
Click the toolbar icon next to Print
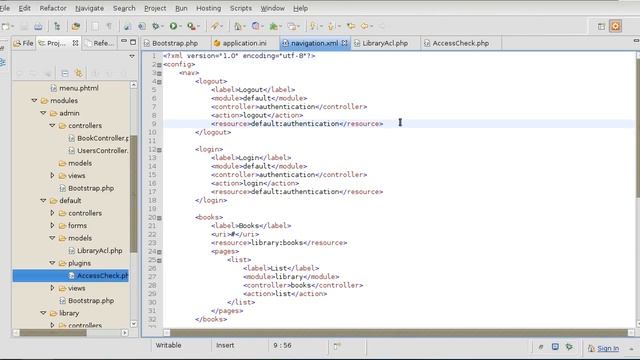(x=57, y=27)
